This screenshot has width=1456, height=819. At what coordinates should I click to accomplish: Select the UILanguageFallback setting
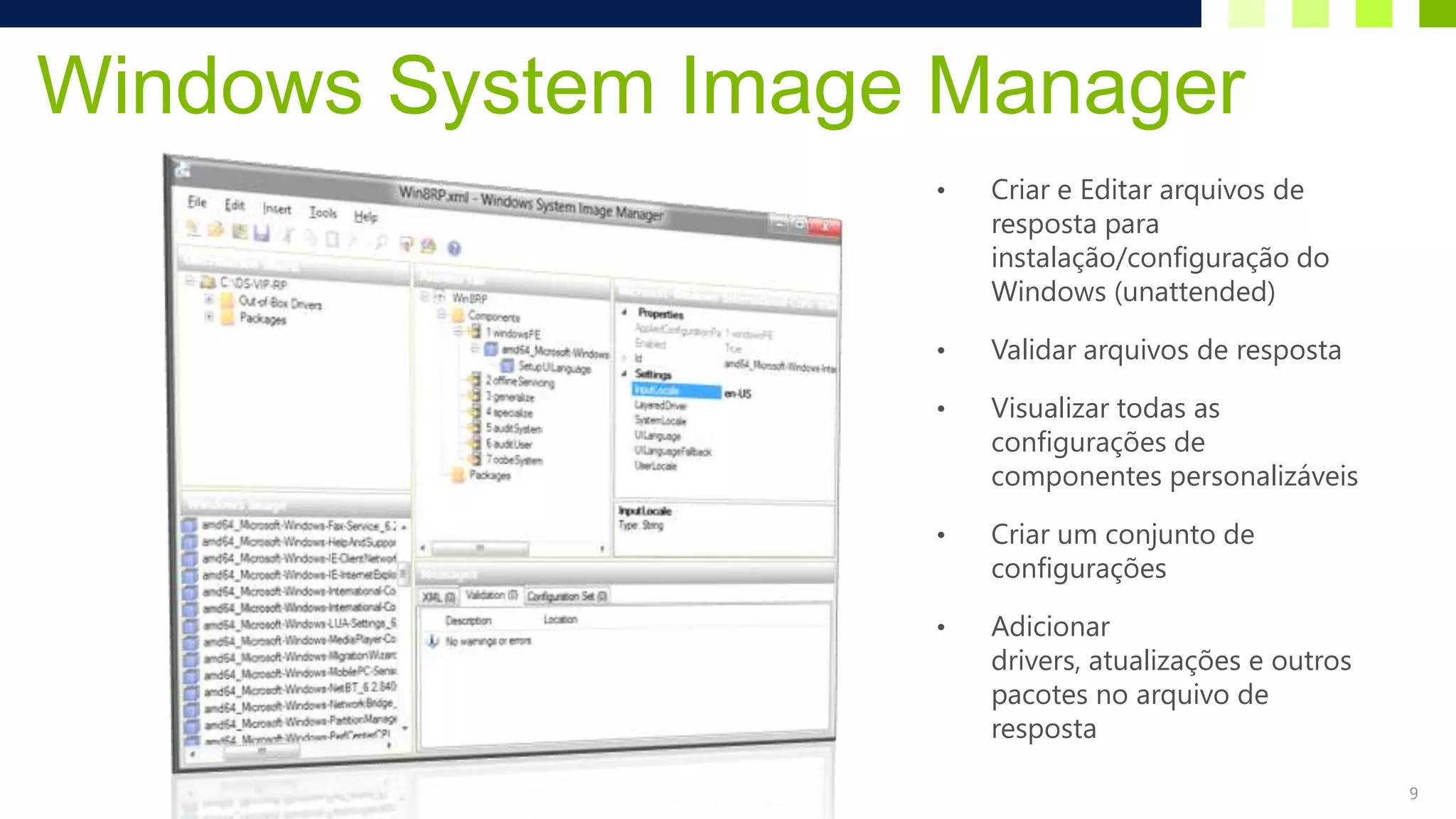pos(673,451)
